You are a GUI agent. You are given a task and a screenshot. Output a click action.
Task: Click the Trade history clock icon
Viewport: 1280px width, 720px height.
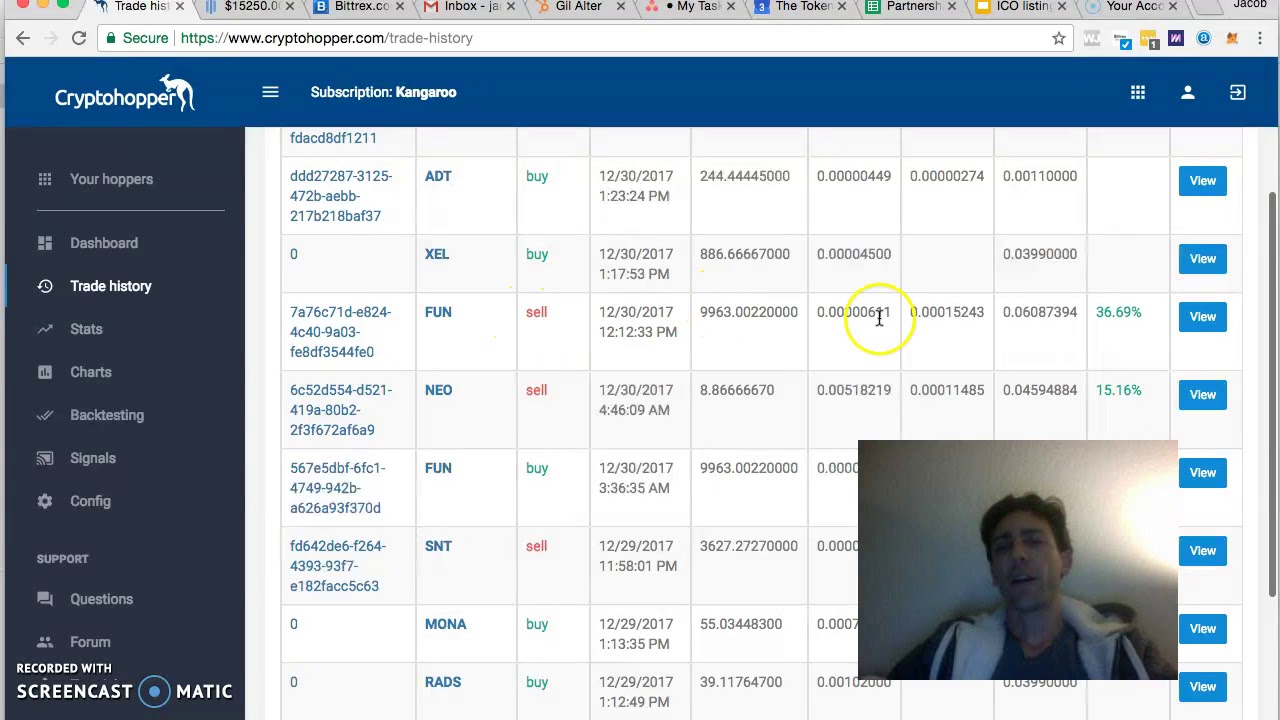pos(45,286)
